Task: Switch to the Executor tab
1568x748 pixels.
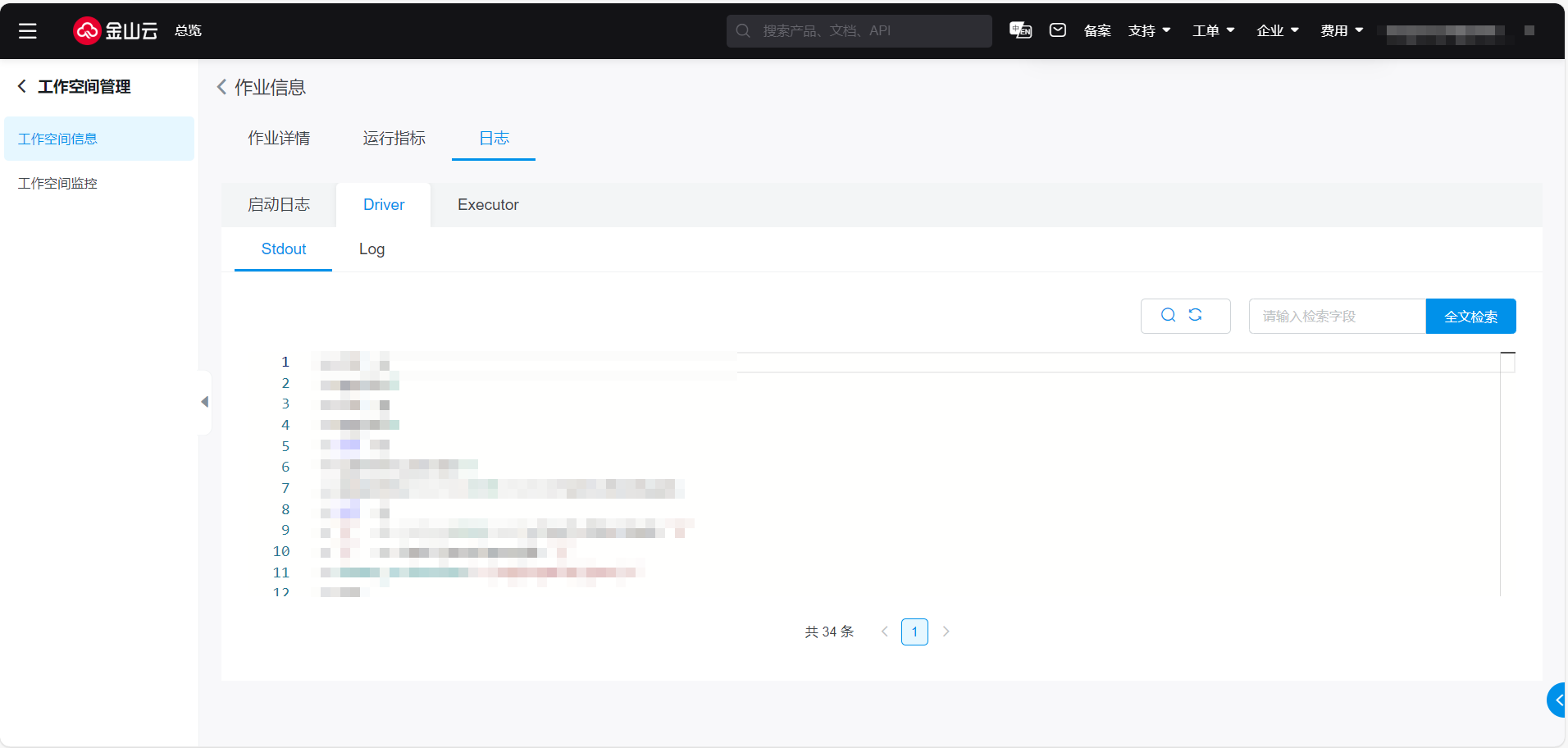Action: click(x=488, y=205)
